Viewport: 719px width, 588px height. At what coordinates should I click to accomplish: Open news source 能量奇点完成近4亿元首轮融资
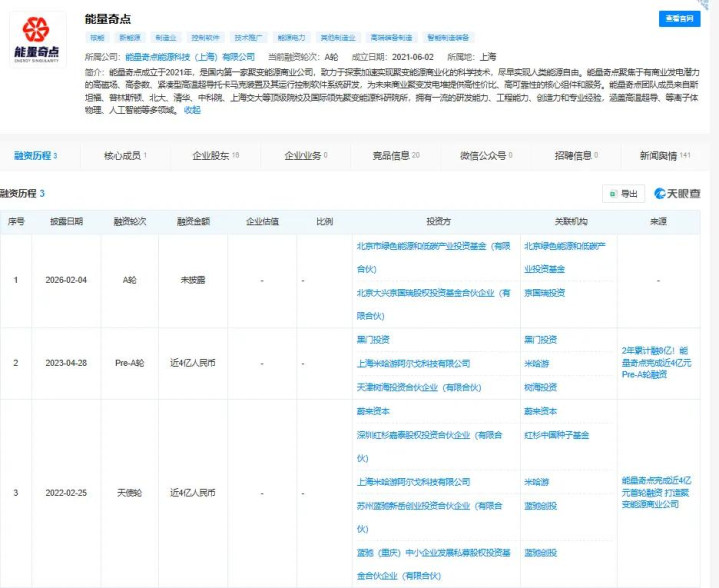pyautogui.click(x=656, y=493)
